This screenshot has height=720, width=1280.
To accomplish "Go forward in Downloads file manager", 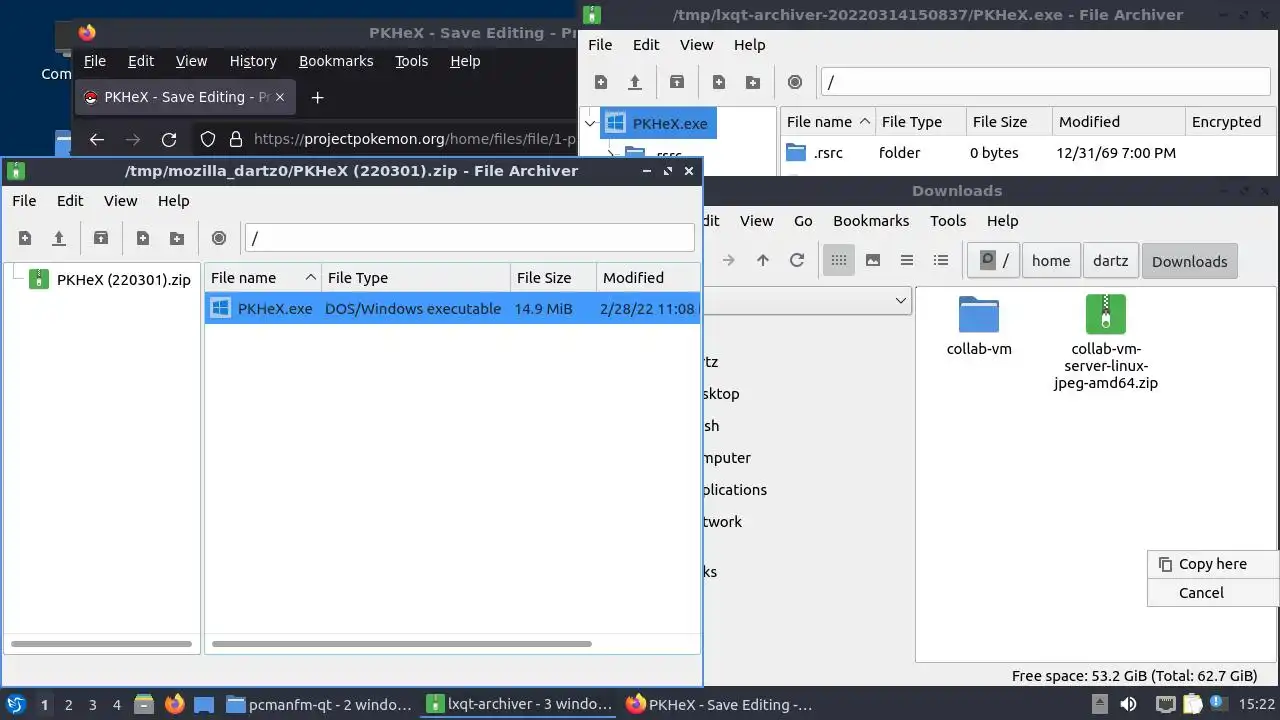I will (729, 260).
